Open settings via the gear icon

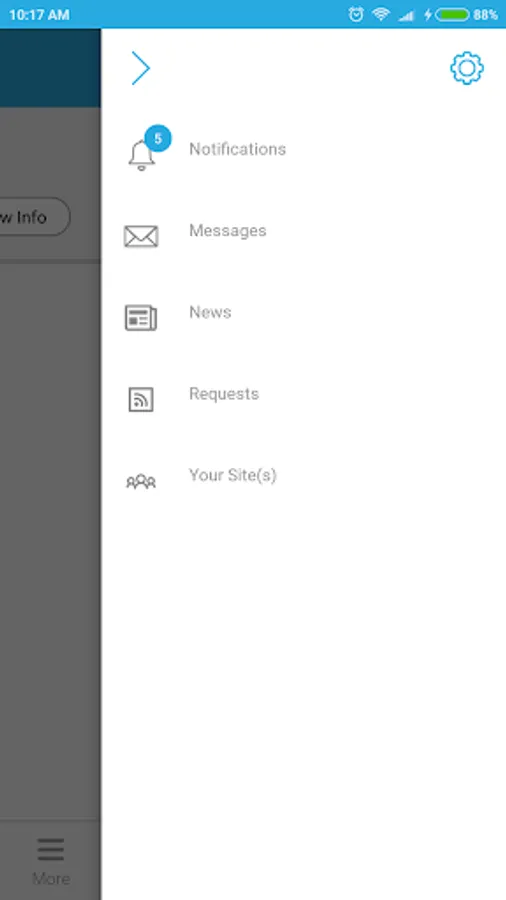466,68
